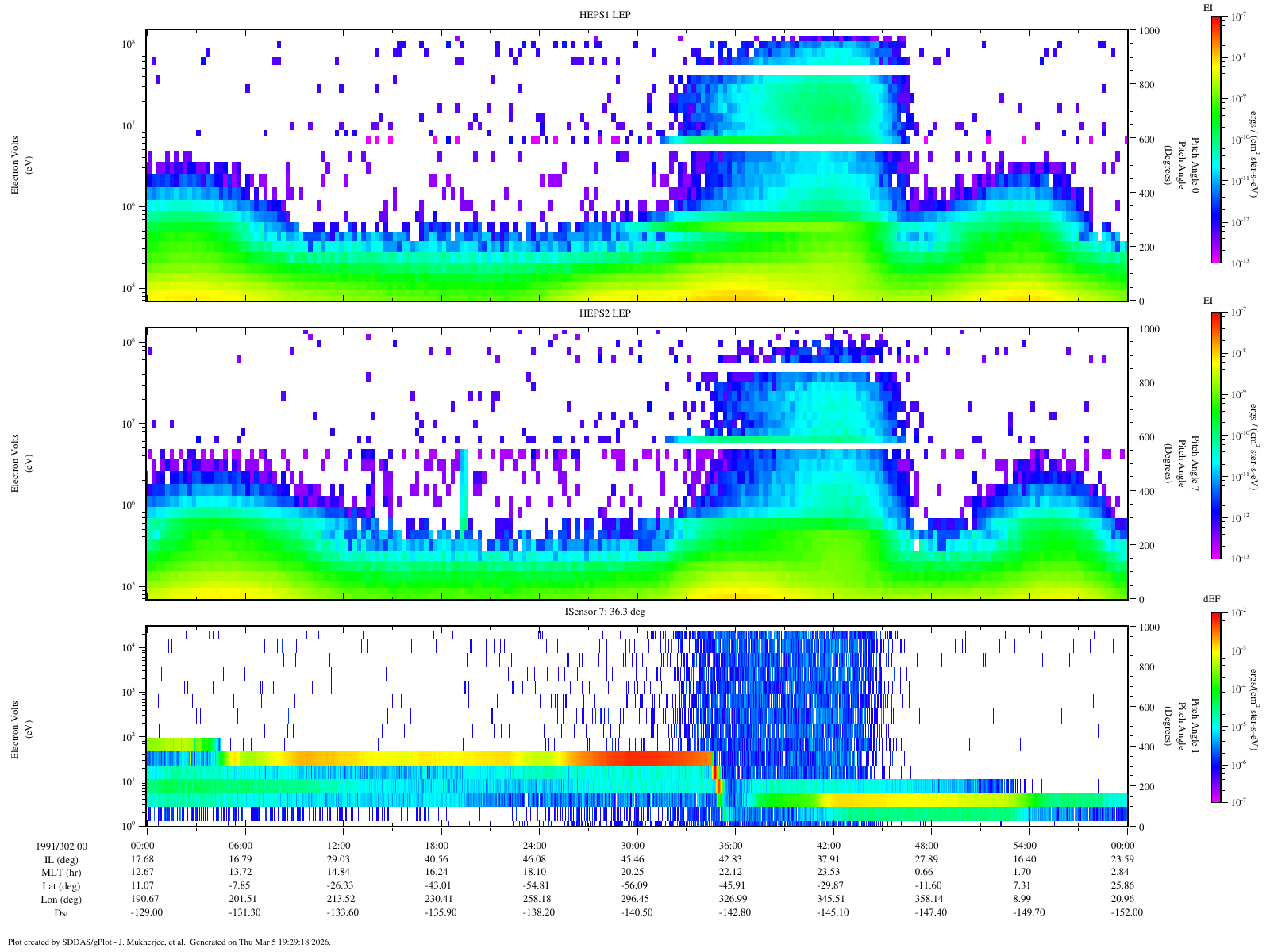Screen dimensions: 1270x952
Task: Select the 36:00 time tick label
Action: [730, 846]
